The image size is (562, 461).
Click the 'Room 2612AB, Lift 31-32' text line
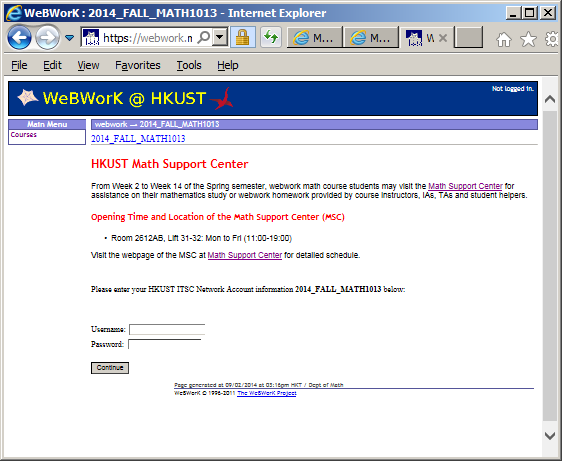pos(201,238)
